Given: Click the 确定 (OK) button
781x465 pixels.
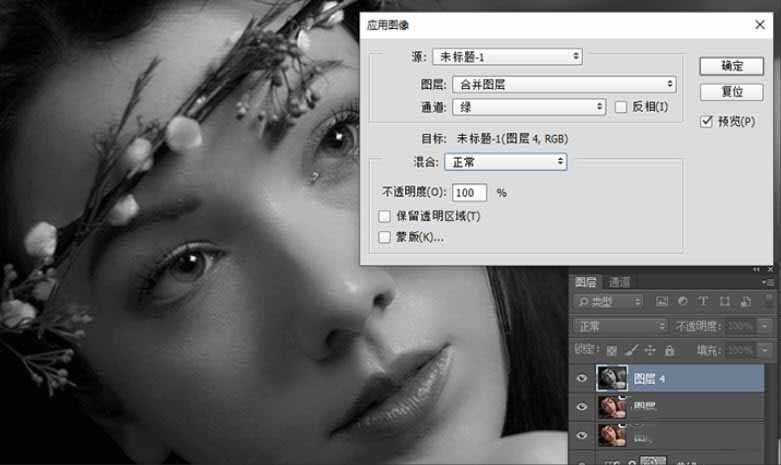Looking at the screenshot, I should click(x=732, y=66).
